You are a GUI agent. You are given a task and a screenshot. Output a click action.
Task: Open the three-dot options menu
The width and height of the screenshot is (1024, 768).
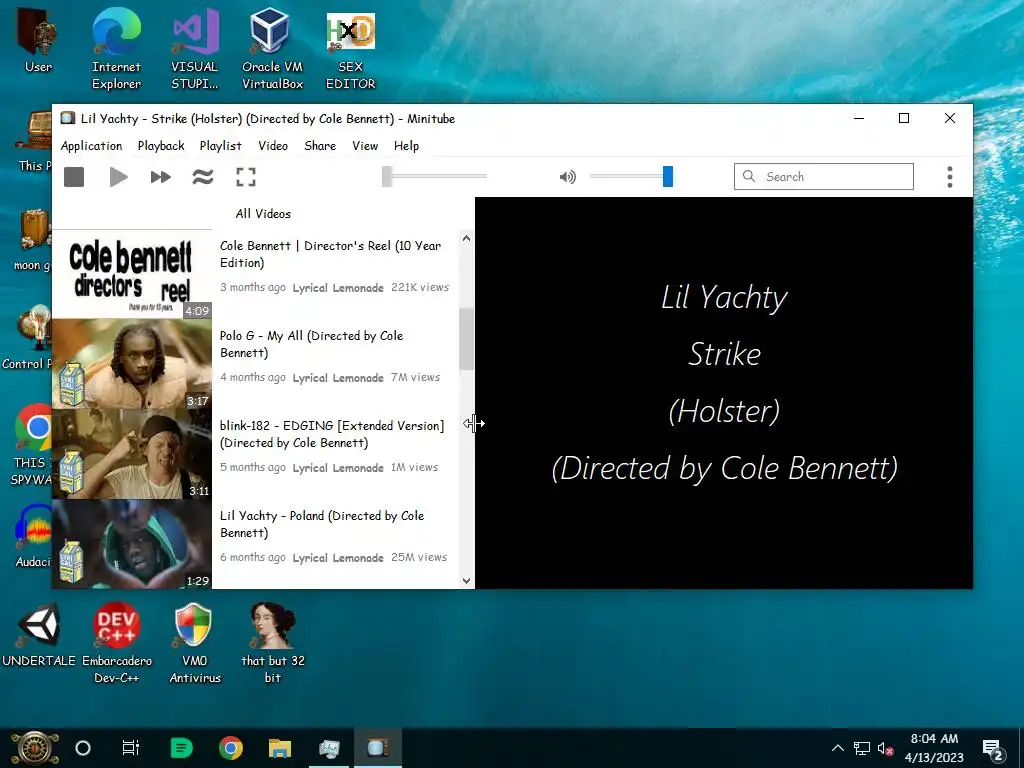[x=950, y=177]
